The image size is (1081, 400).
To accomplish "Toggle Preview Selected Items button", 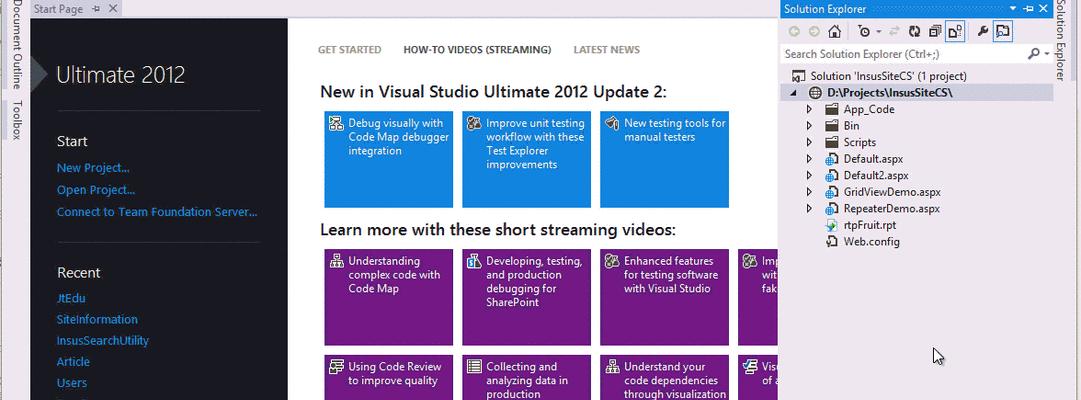I will pyautogui.click(x=1003, y=31).
